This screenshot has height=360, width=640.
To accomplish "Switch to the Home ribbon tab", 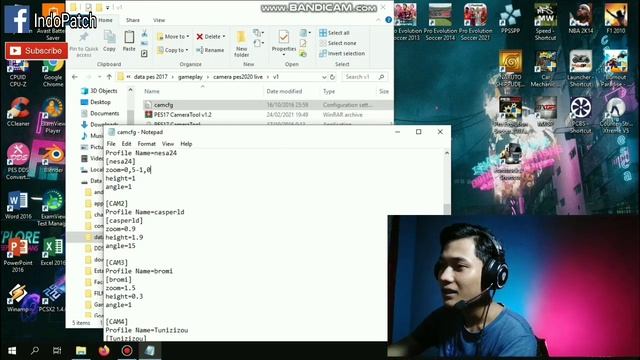I will pyautogui.click(x=105, y=20).
